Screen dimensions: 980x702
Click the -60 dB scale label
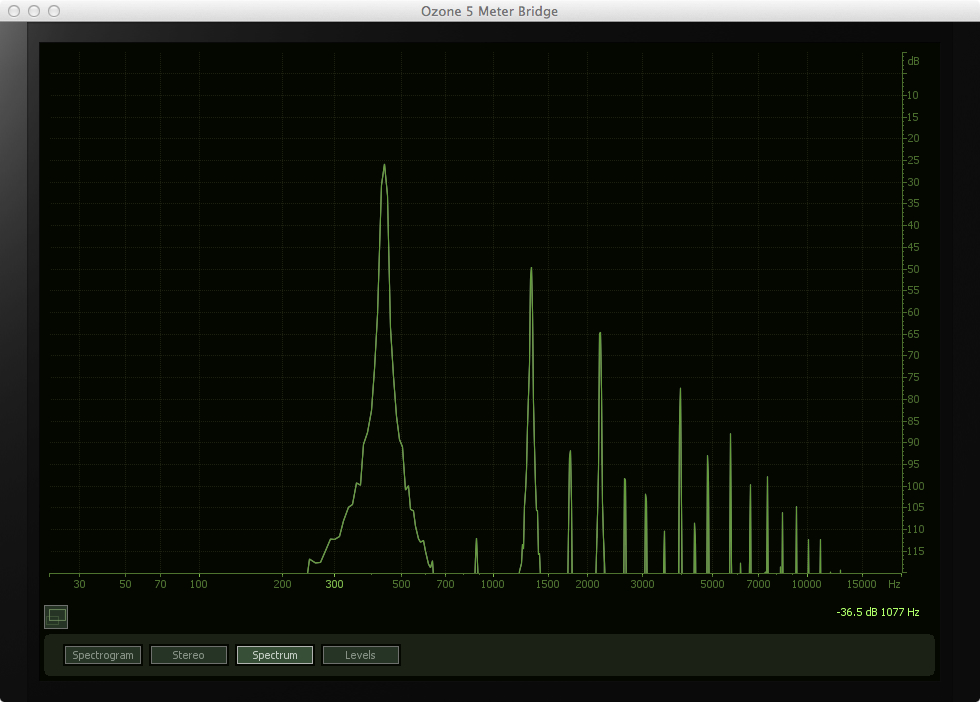pyautogui.click(x=912, y=313)
